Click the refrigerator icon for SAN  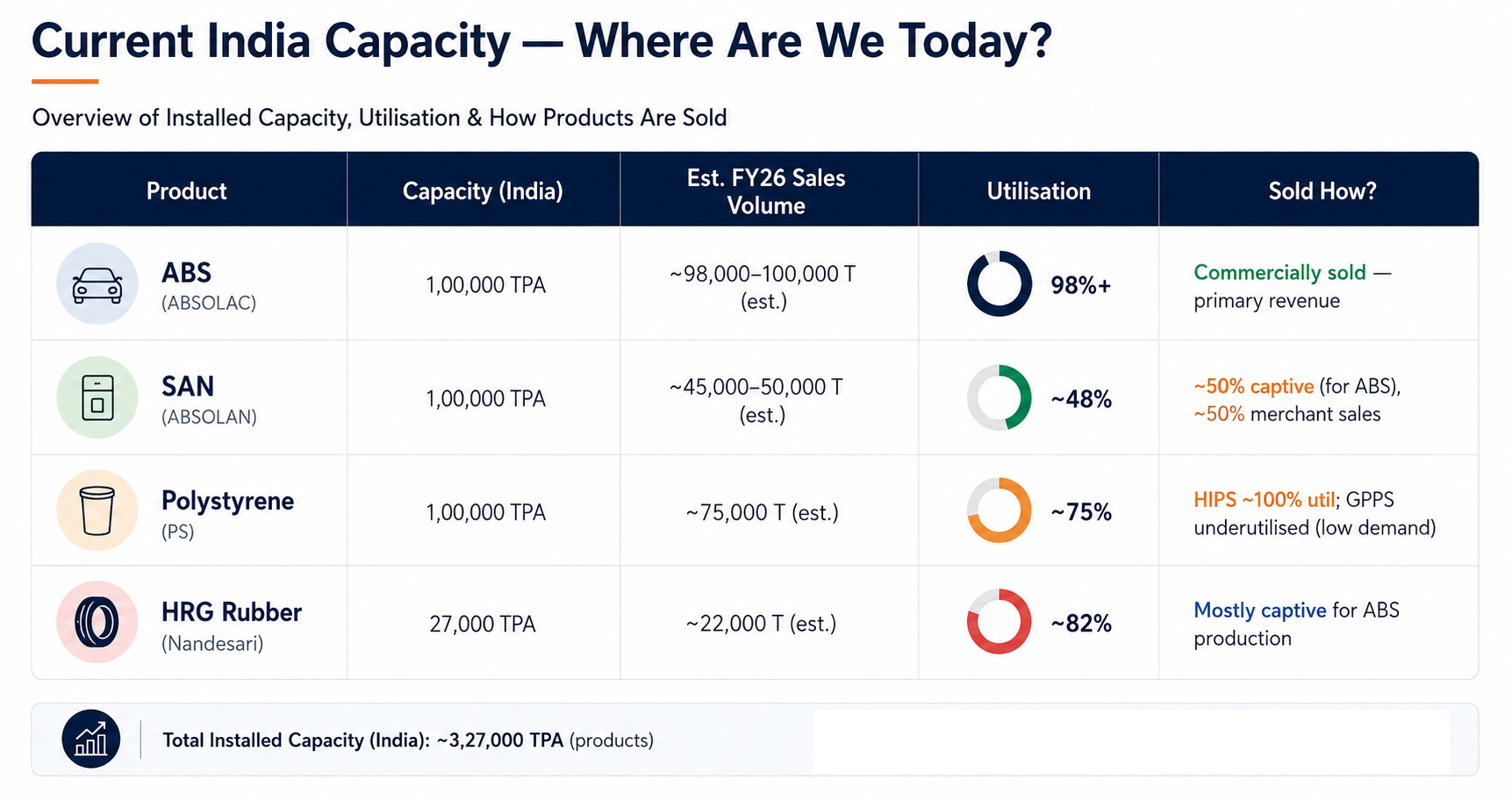pos(97,397)
